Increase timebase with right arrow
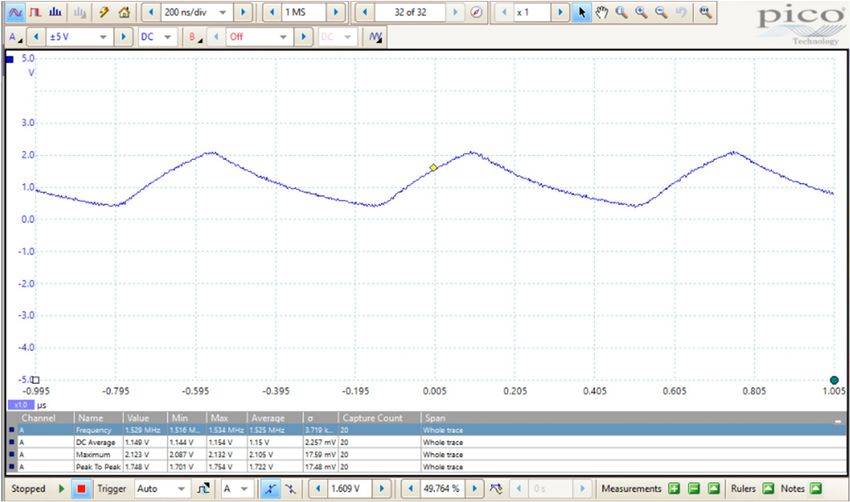 [243, 12]
